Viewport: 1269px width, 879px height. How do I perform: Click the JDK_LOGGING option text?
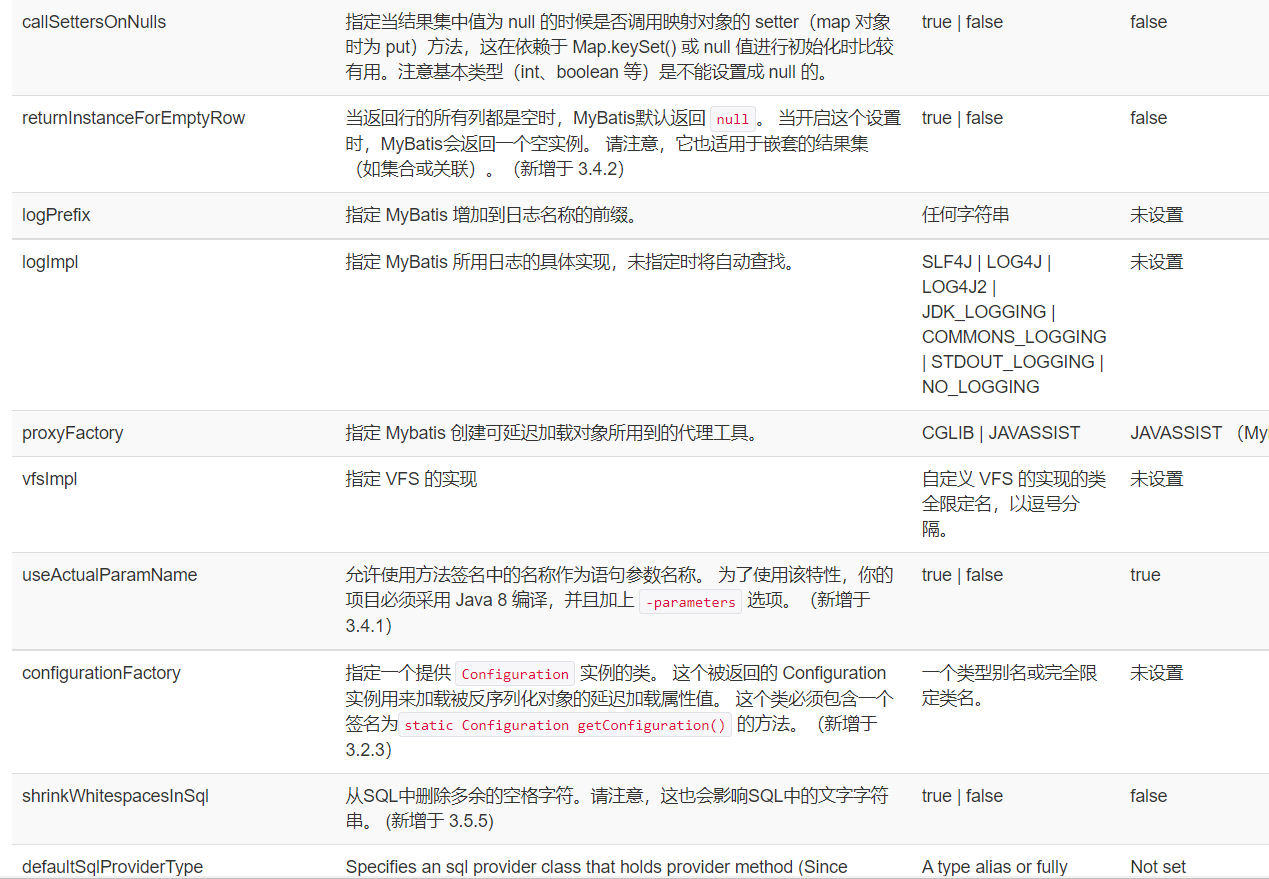(x=984, y=312)
